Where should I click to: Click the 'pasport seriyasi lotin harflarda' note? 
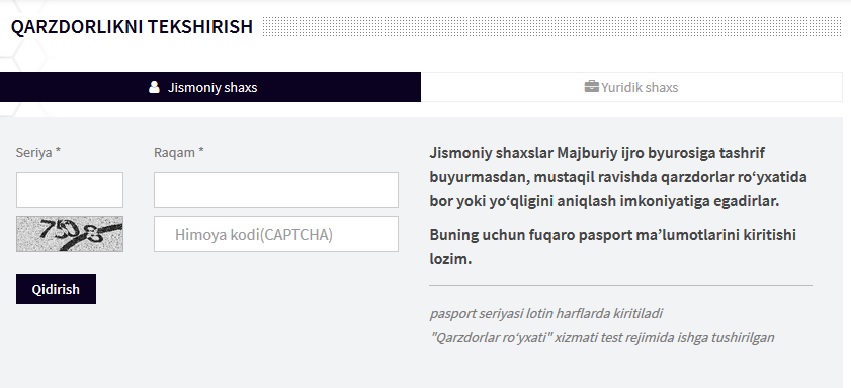coord(546,314)
